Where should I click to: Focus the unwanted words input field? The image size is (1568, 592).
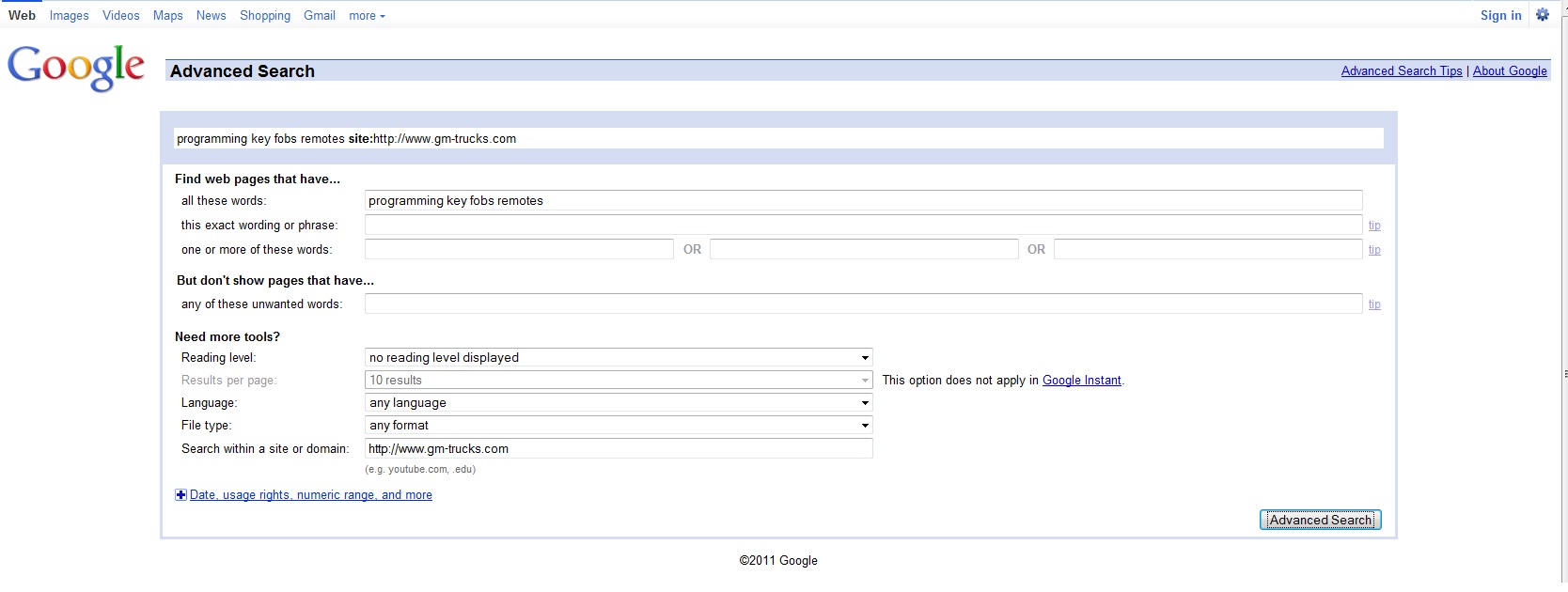pyautogui.click(x=863, y=304)
